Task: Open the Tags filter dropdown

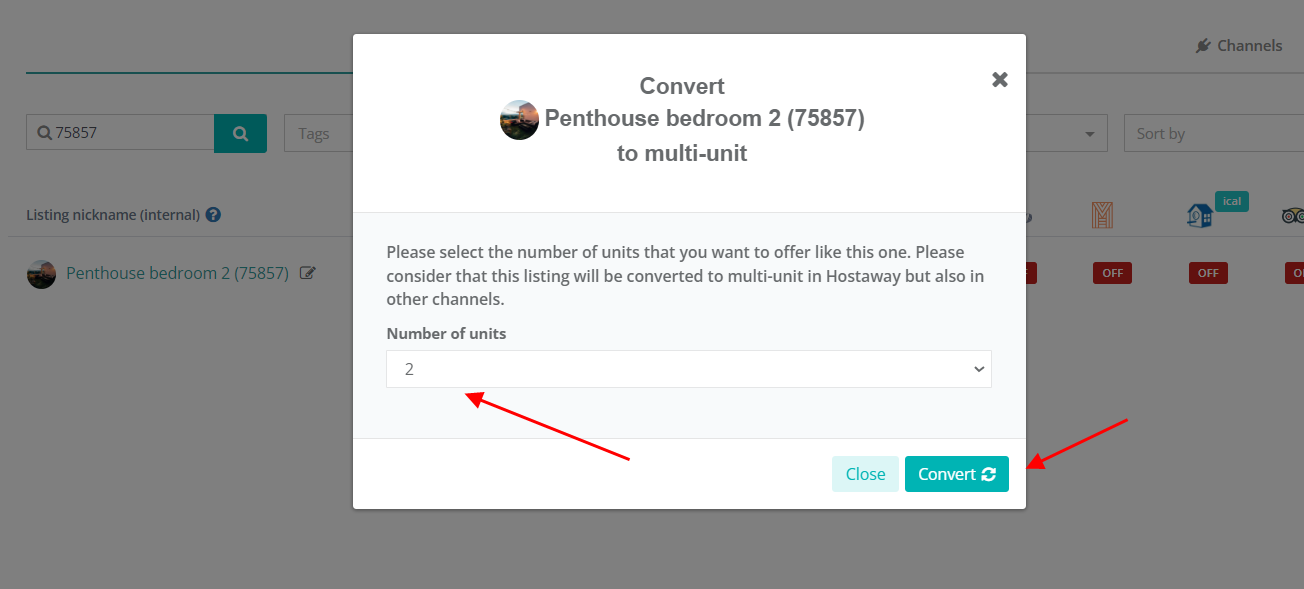Action: (x=319, y=133)
